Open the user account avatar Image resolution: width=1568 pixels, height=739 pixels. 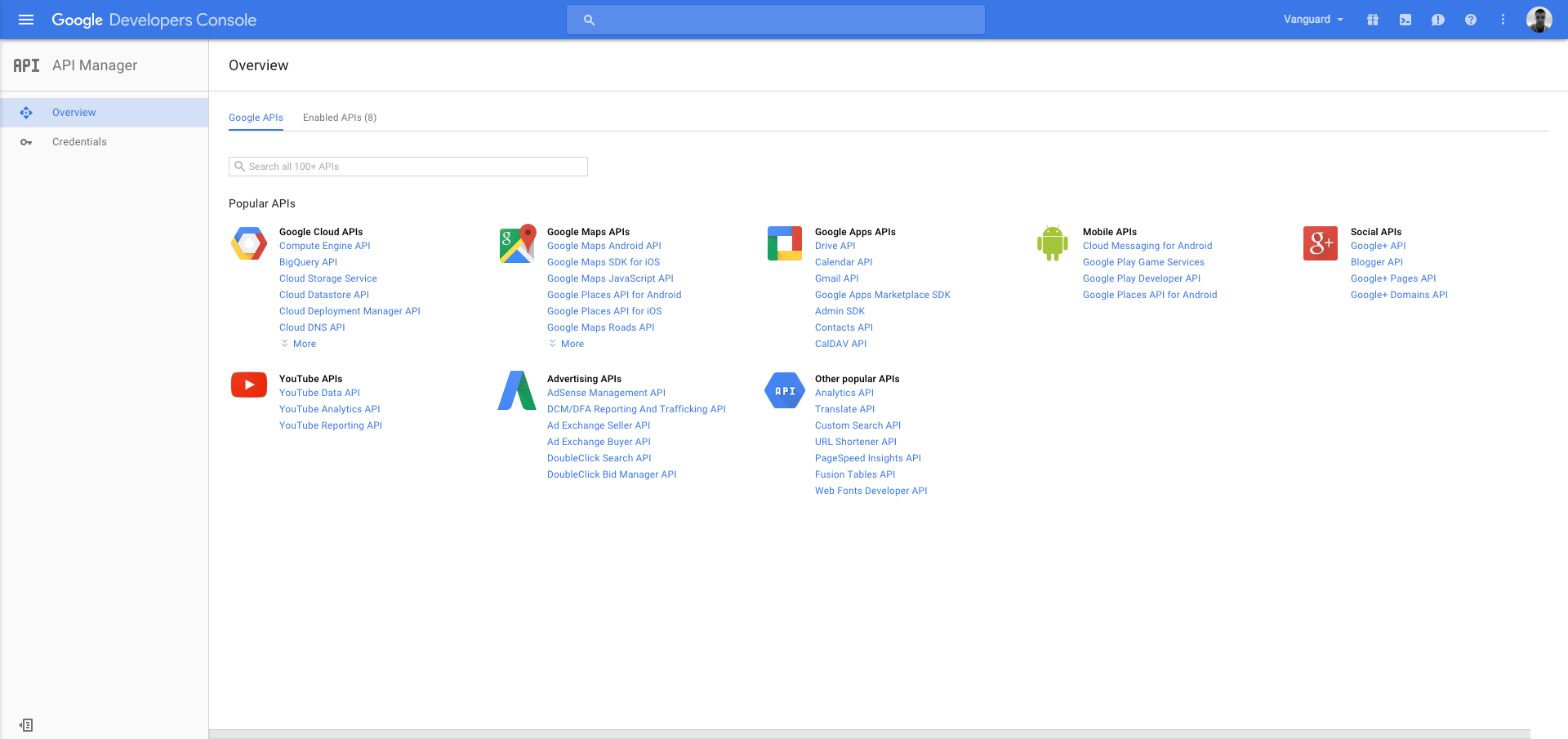point(1539,20)
